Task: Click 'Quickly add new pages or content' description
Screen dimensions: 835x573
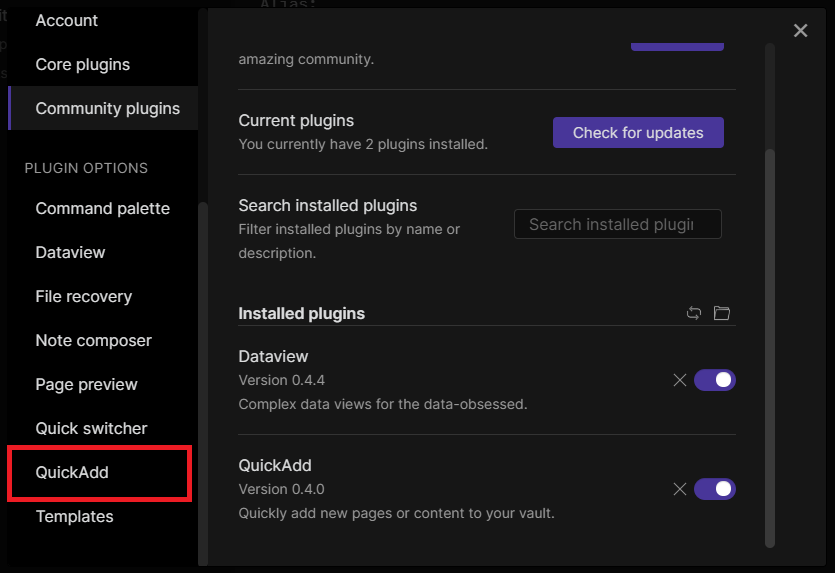Action: pos(397,513)
